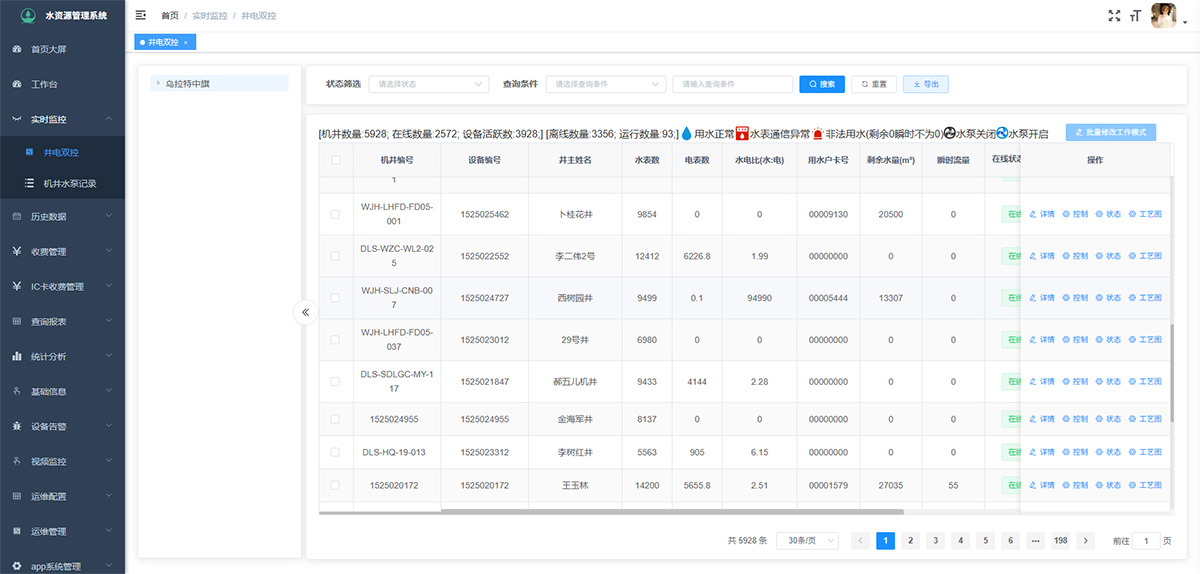Open the 状态筛选 dropdown
The width and height of the screenshot is (1200, 574).
pos(429,85)
